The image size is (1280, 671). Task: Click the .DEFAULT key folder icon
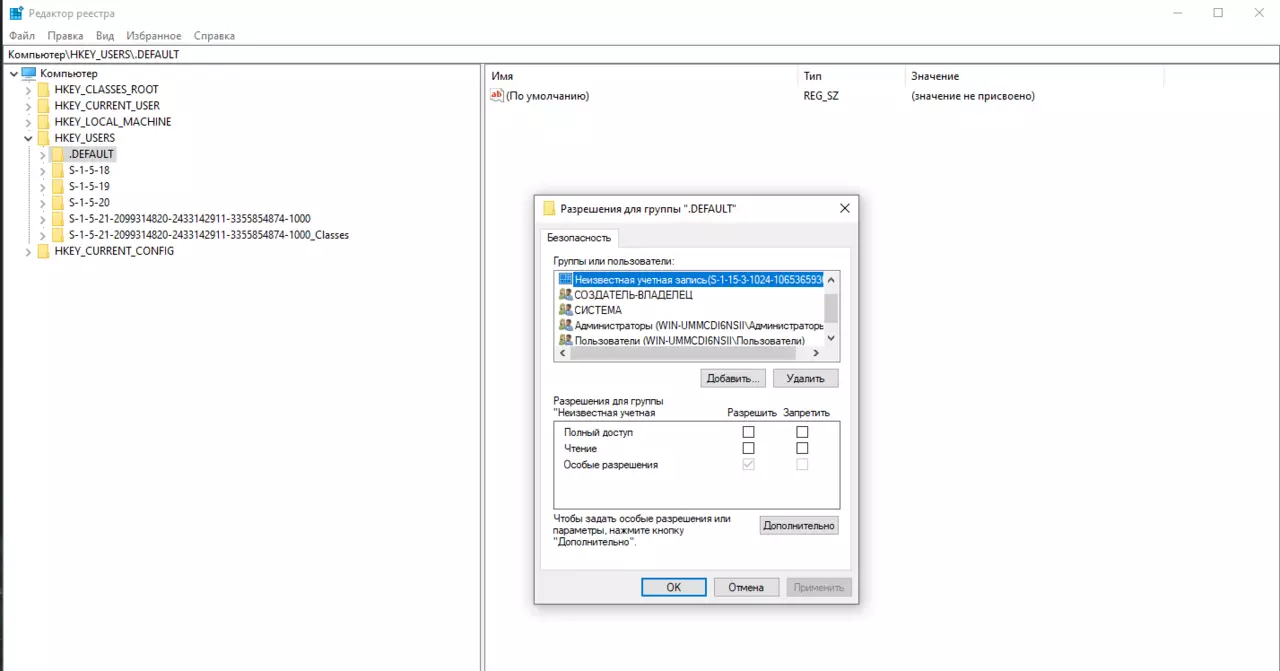(57, 154)
